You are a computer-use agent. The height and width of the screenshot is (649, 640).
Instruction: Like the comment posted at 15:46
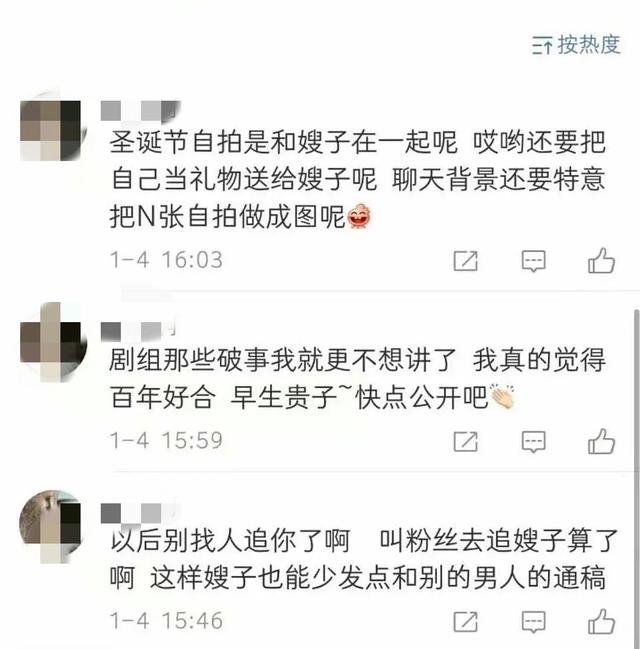pyautogui.click(x=601, y=621)
